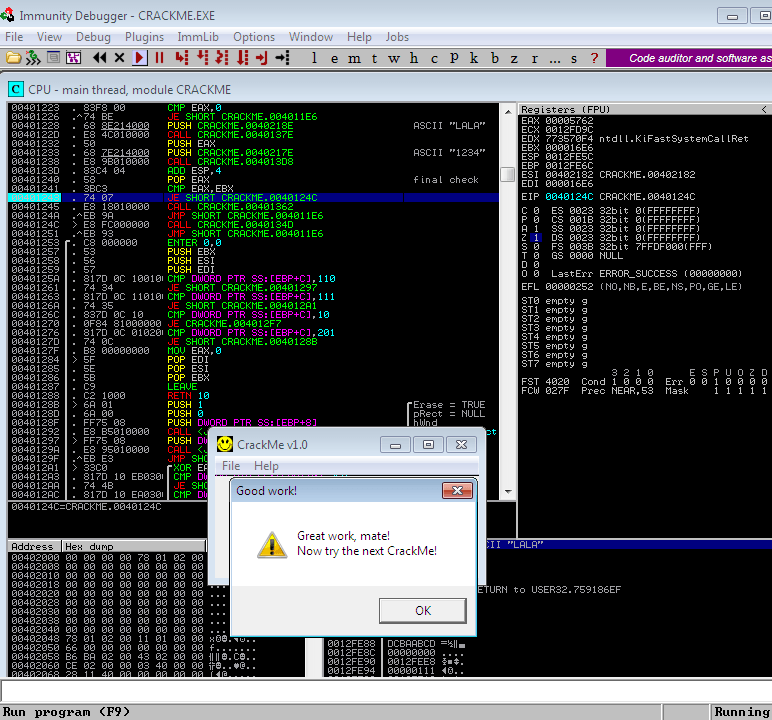Select the S flag value in registers
The width and height of the screenshot is (772, 720).
coord(536,247)
